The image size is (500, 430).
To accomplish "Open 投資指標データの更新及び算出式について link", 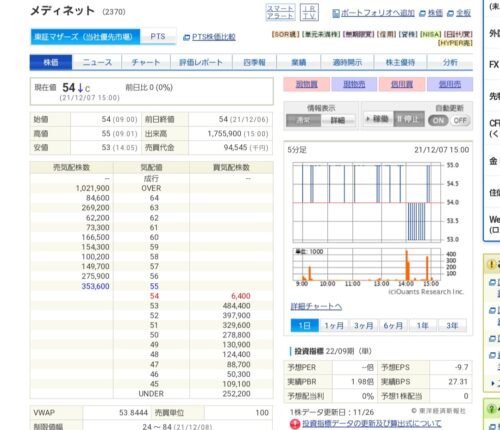I will point(372,424).
